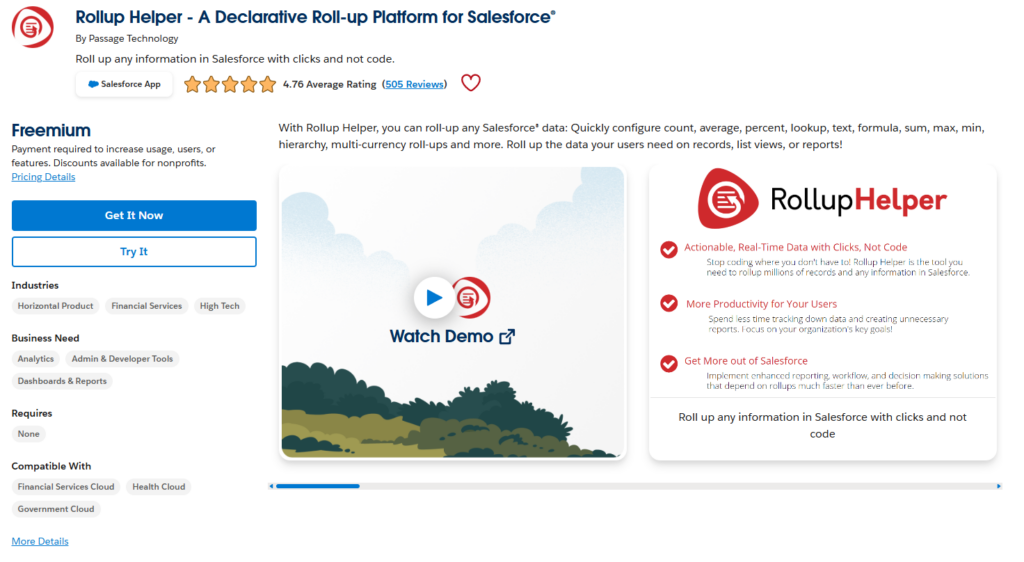Click the Rollup Helper logo beside the title
Image resolution: width=1024 pixels, height=562 pixels.
click(32, 27)
